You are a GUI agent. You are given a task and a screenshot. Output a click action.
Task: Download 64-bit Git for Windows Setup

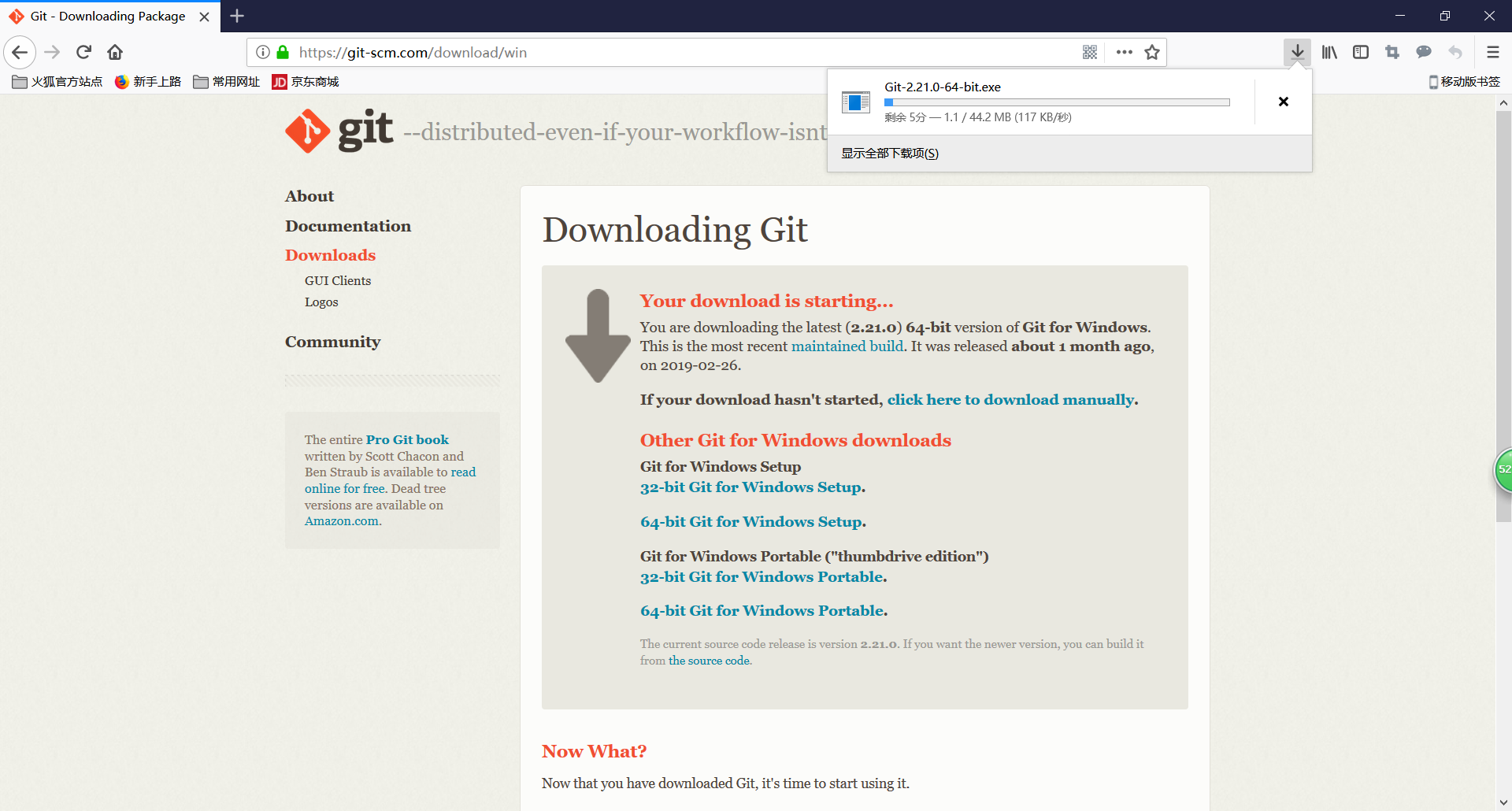(x=751, y=522)
